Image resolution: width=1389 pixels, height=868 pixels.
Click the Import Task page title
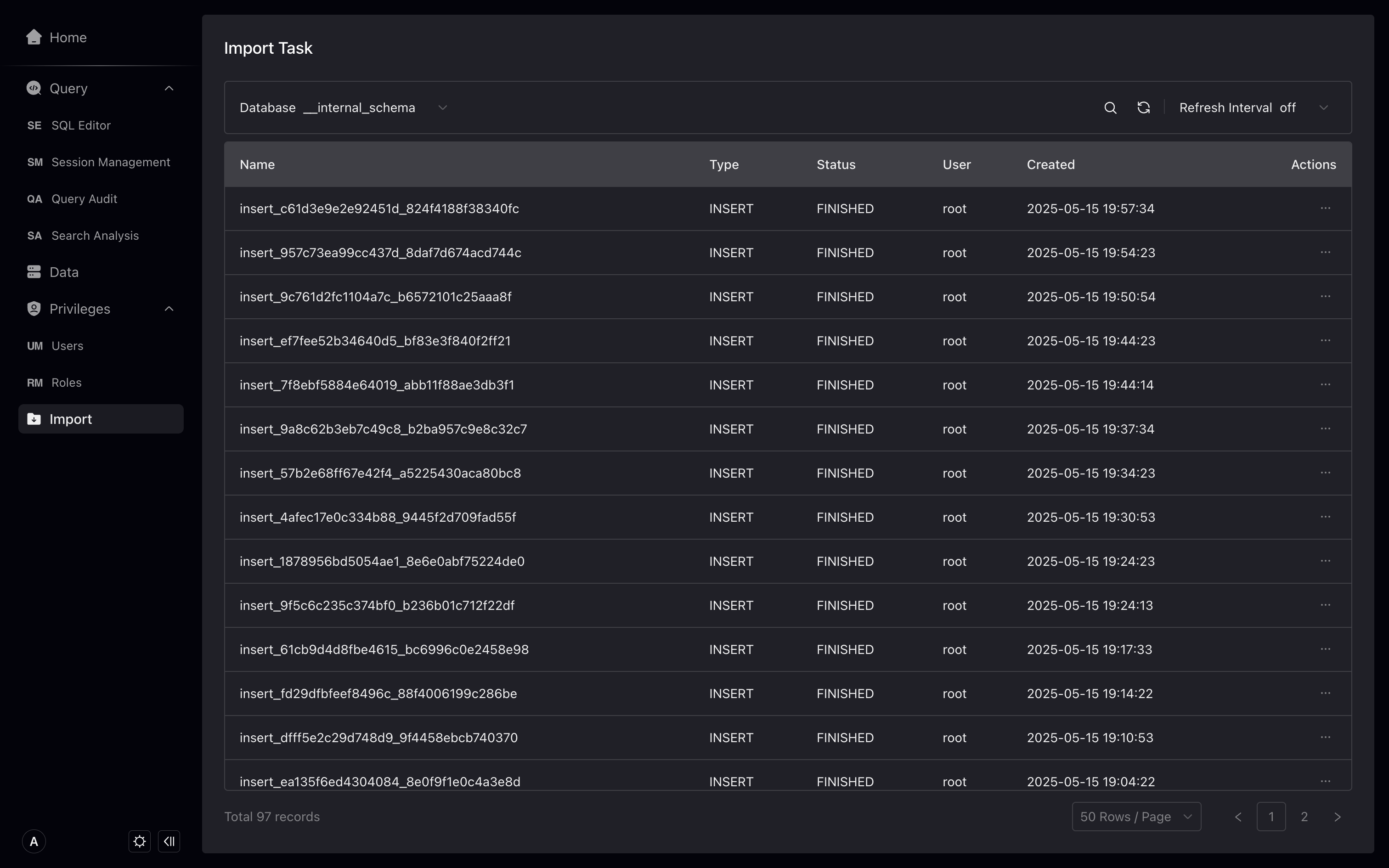coord(268,48)
